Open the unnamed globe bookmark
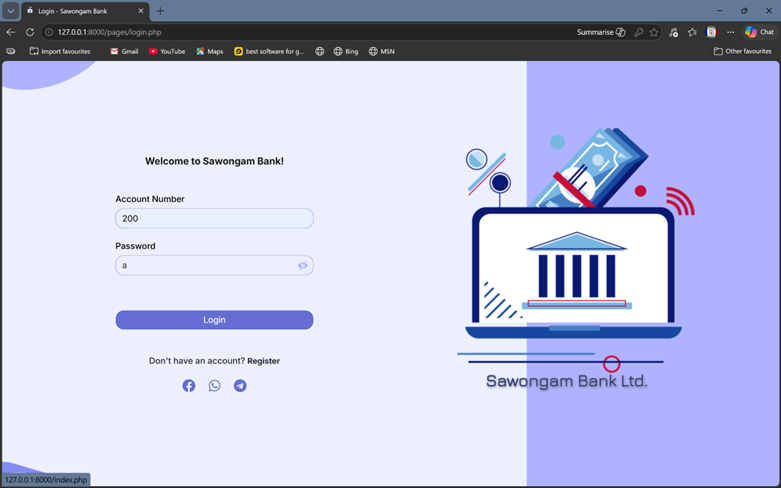Viewport: 781px width, 488px height. click(320, 51)
